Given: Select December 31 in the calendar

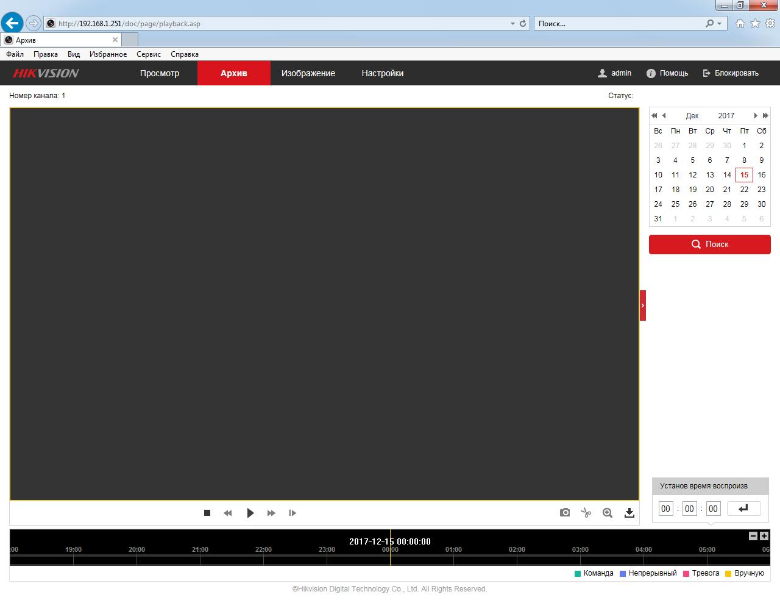Looking at the screenshot, I should (658, 218).
